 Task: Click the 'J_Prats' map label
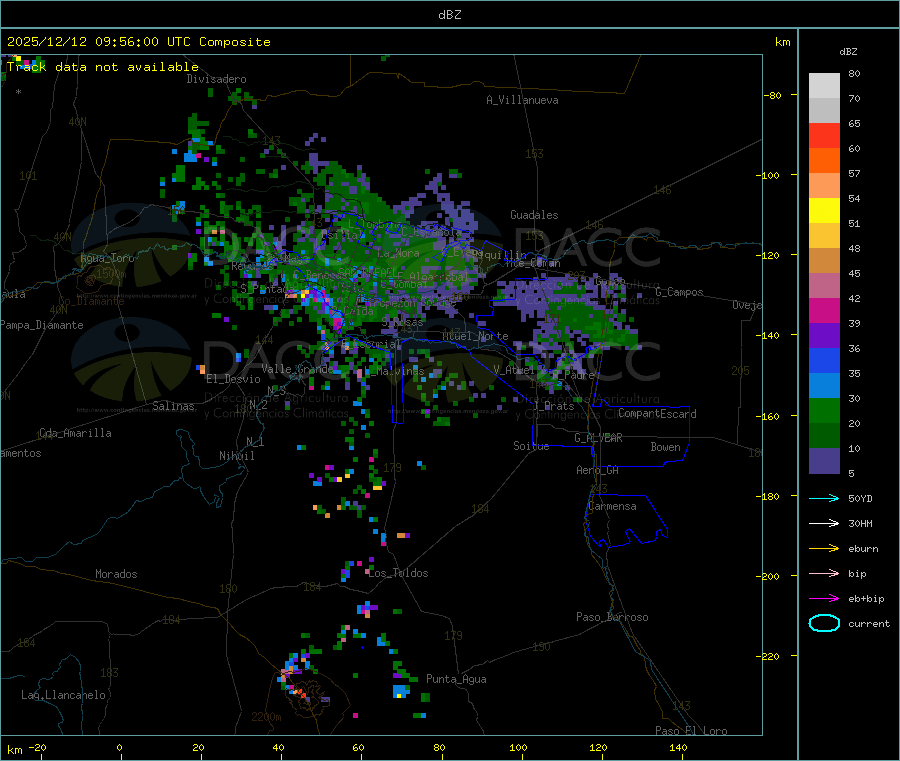[x=554, y=406]
